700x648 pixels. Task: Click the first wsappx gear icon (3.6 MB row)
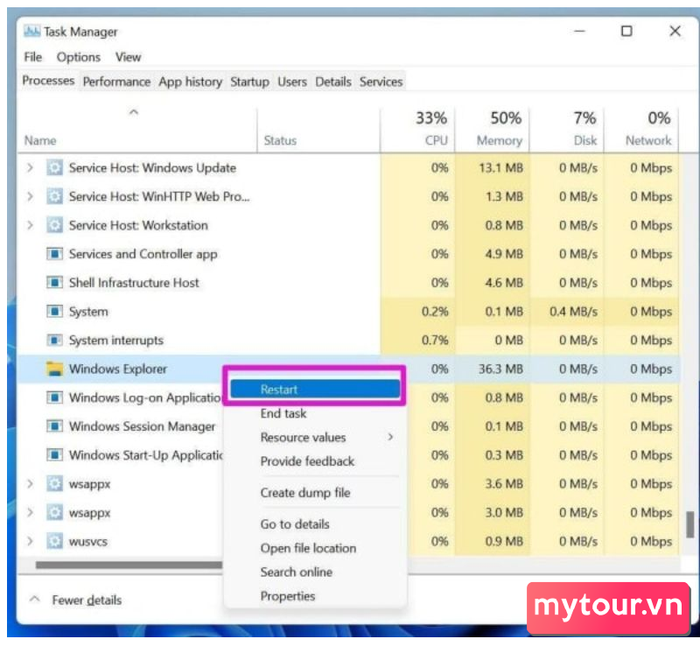tap(54, 484)
